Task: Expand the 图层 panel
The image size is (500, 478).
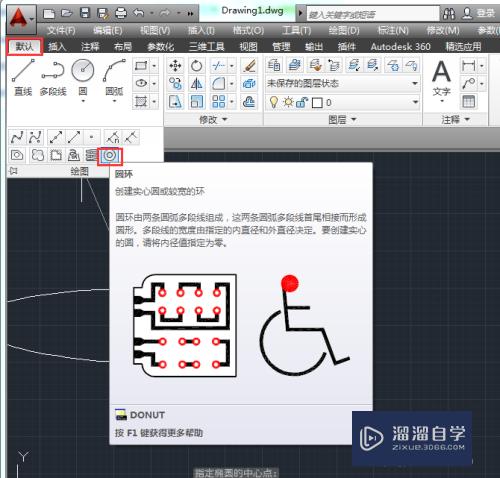Action: (x=342, y=119)
